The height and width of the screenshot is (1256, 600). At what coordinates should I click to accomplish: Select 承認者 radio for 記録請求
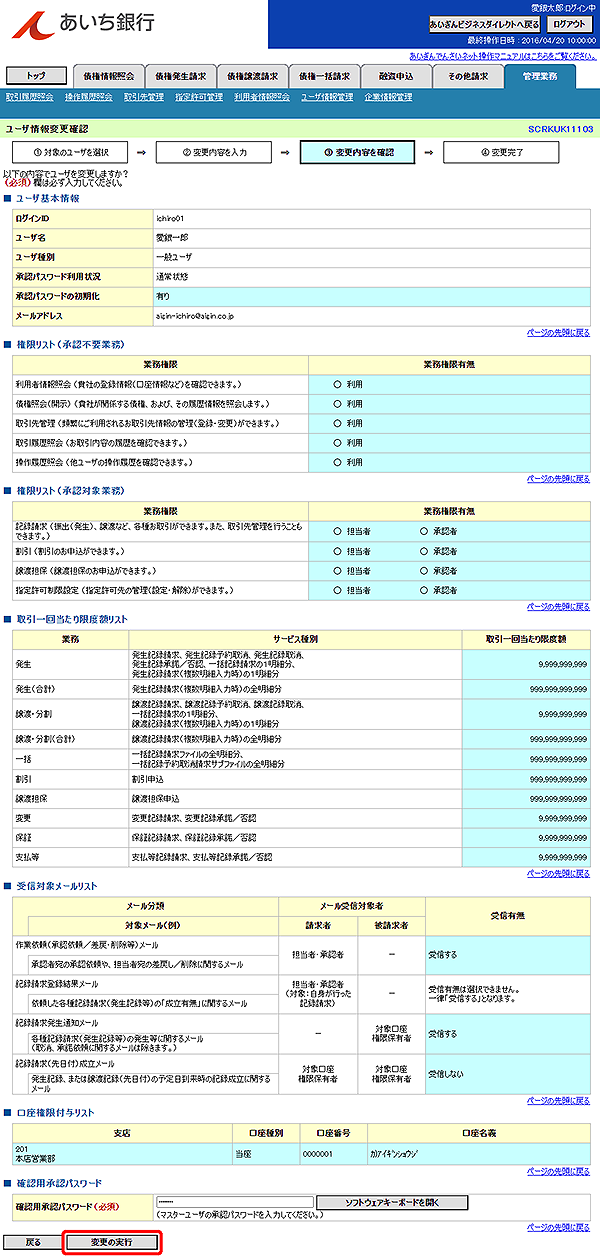(x=424, y=531)
